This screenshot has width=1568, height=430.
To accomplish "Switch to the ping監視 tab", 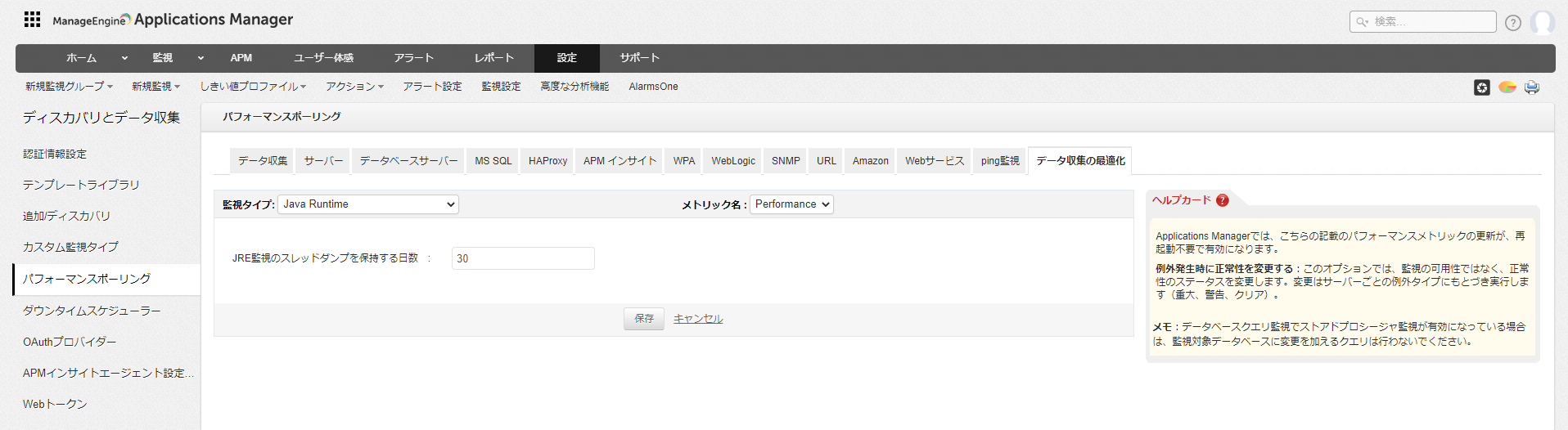I will click(x=1000, y=161).
